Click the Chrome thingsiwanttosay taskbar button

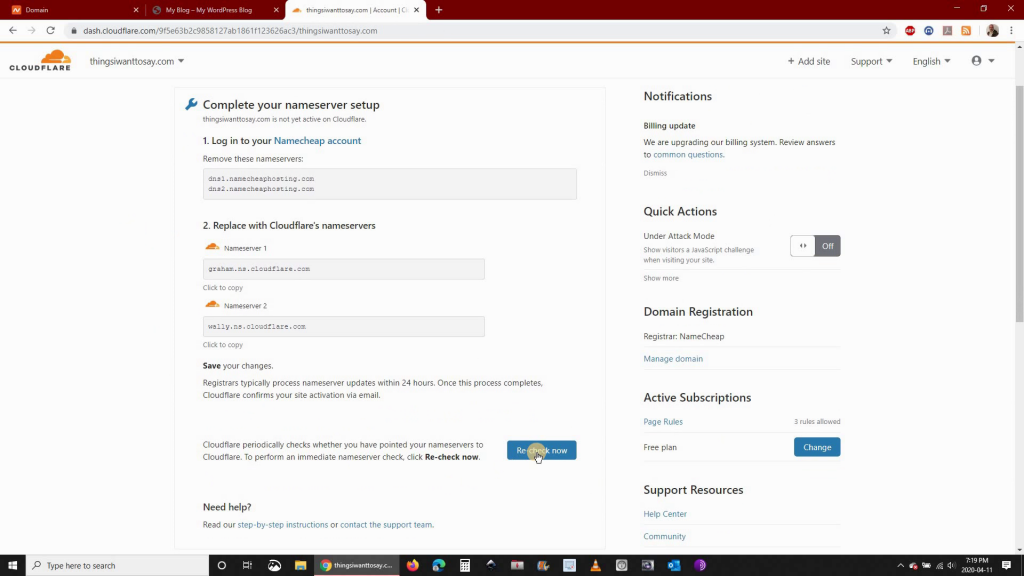pyautogui.click(x=357, y=566)
